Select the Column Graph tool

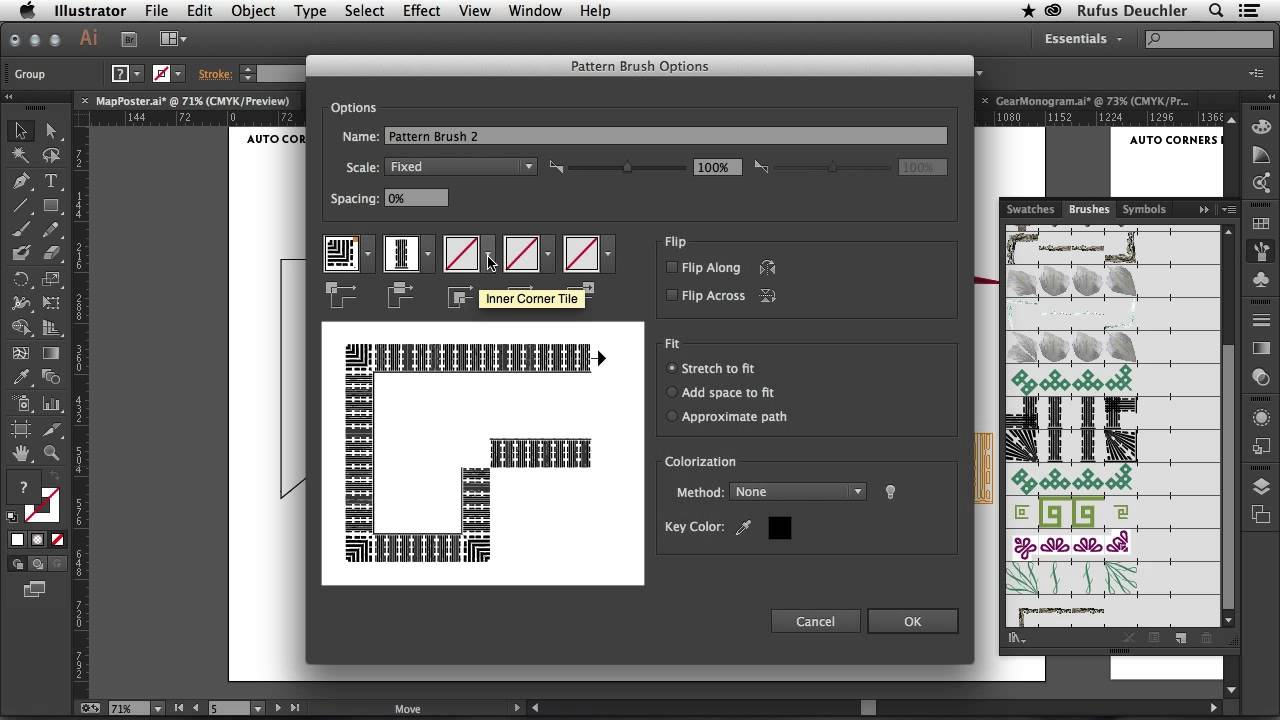point(51,403)
